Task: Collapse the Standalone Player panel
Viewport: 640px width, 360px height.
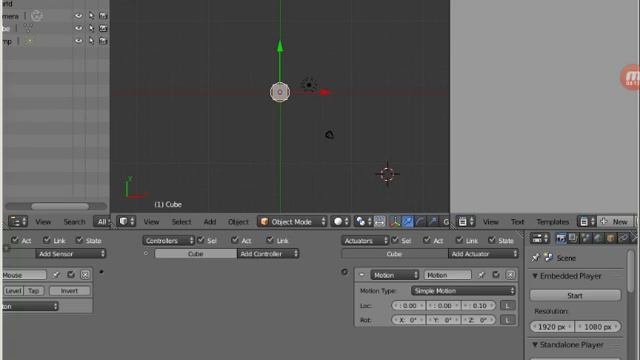Action: tap(535, 344)
